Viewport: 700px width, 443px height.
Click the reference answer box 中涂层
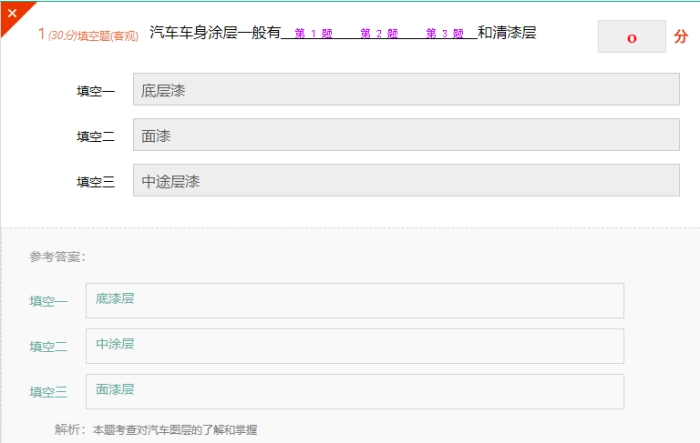(355, 345)
